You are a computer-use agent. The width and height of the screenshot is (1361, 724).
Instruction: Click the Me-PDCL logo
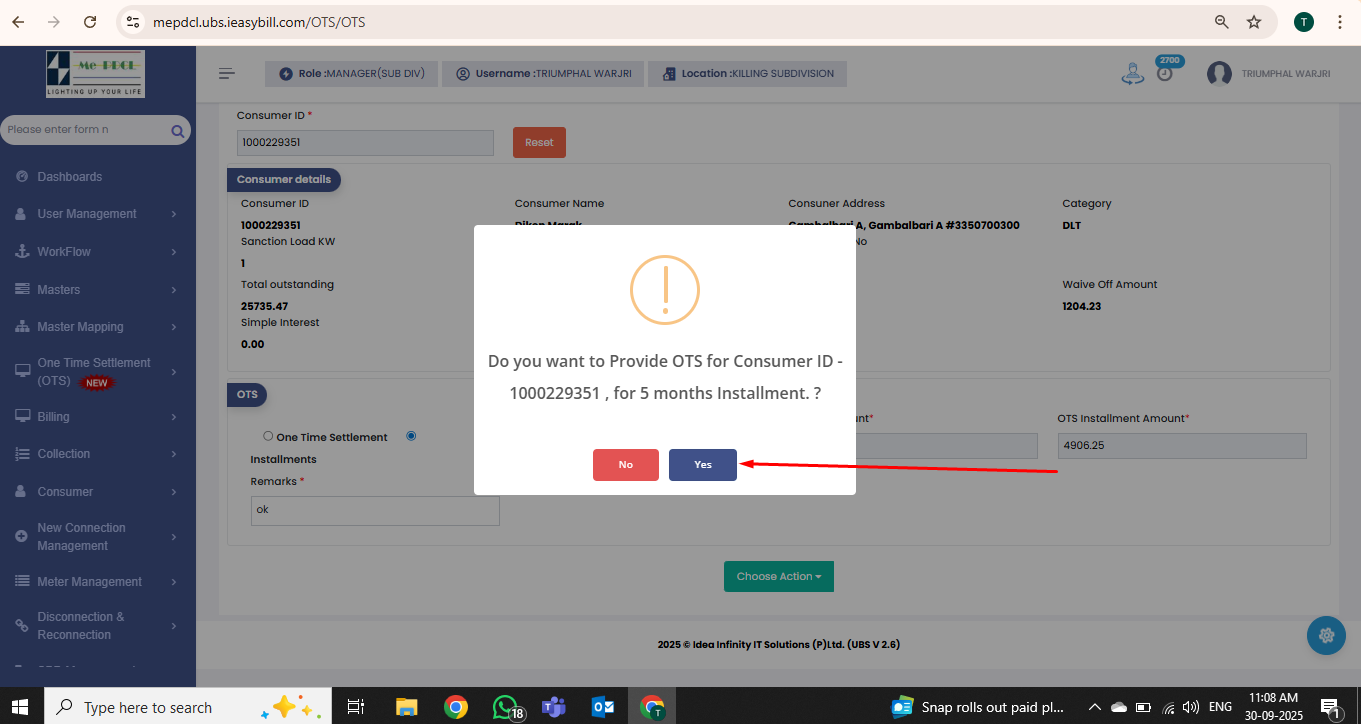tap(95, 74)
